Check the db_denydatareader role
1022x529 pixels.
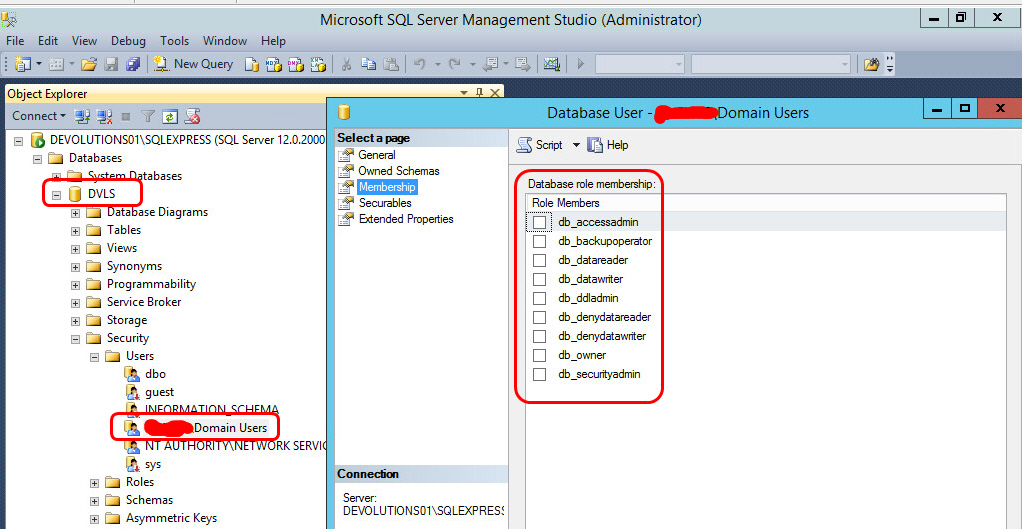[539, 317]
